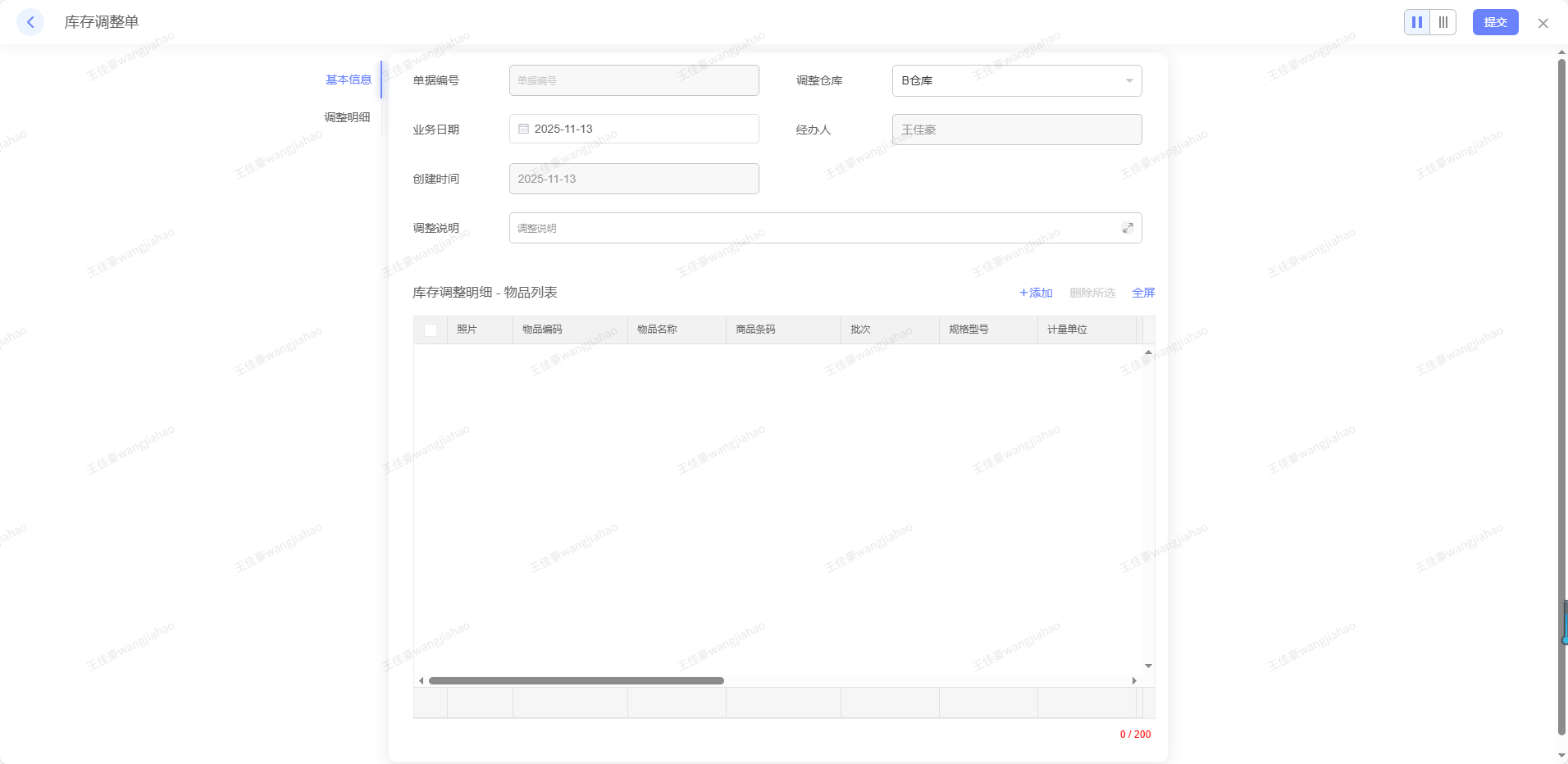Screen dimensions: 1568x764
Task: Switch to two-column layout view
Action: point(1417,22)
